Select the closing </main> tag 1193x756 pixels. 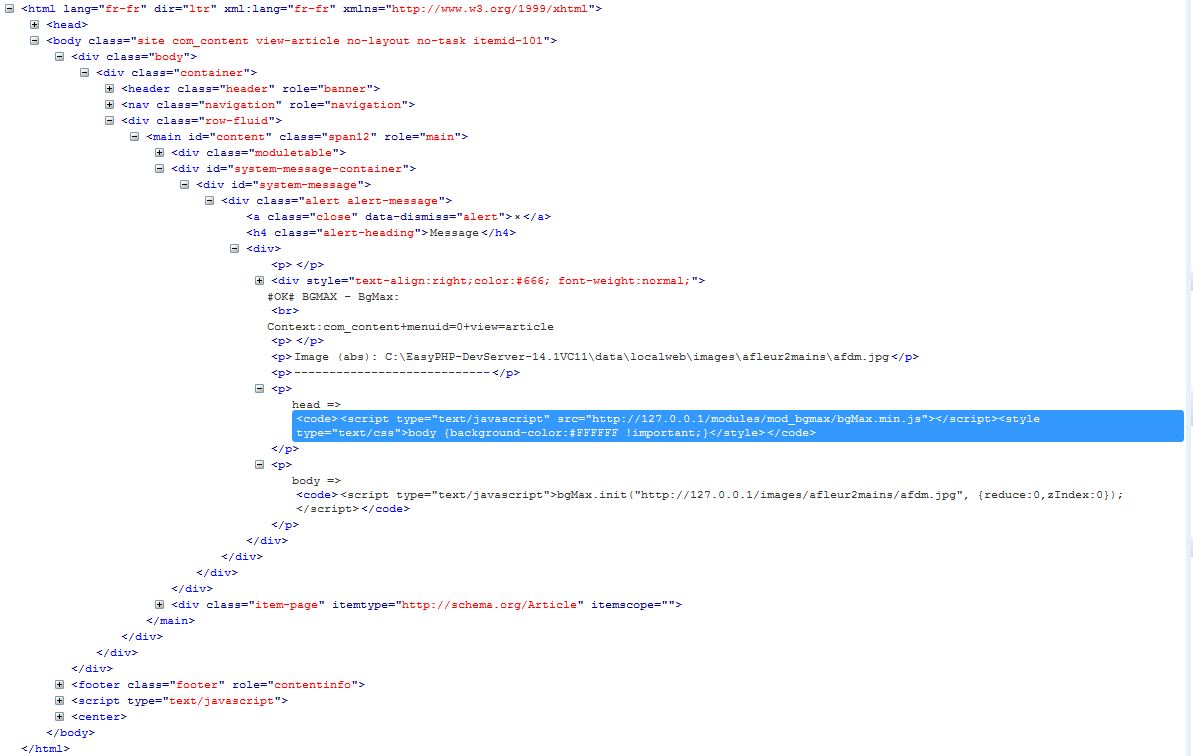(x=170, y=621)
